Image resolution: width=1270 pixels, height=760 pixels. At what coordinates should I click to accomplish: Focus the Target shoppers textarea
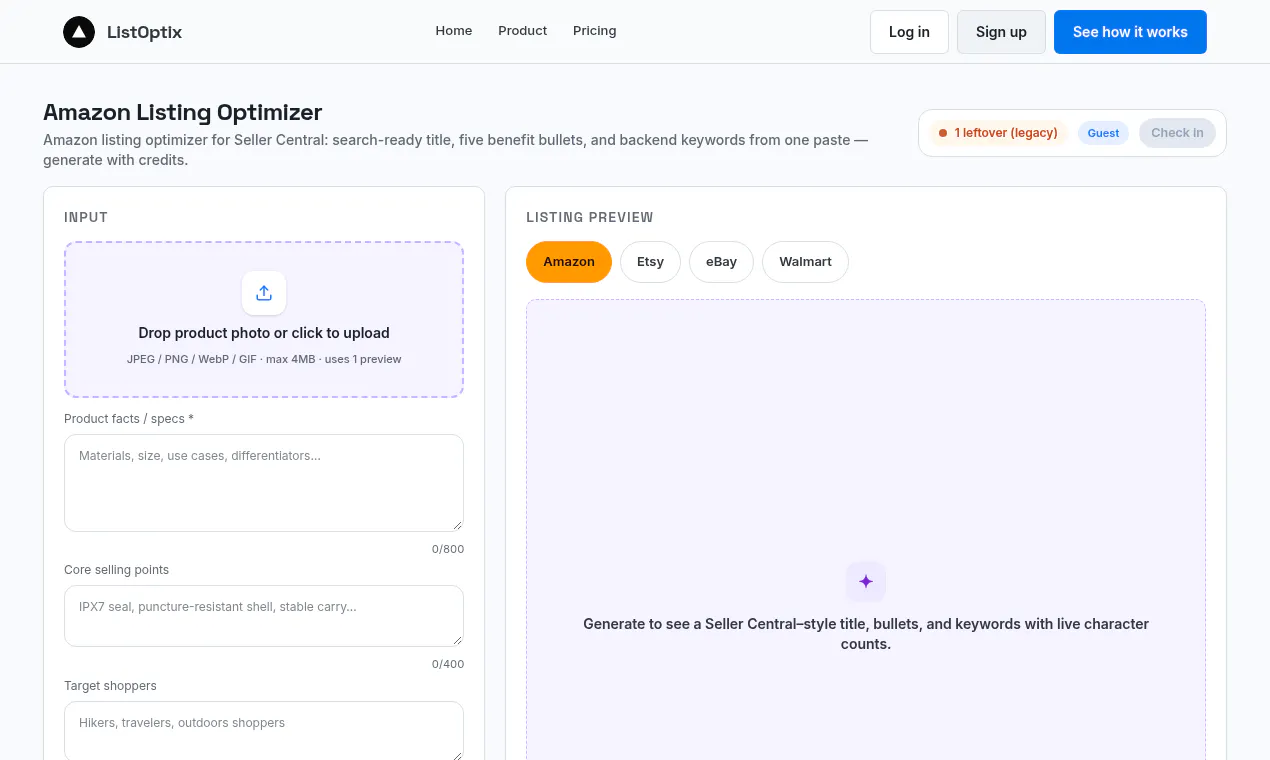pyautogui.click(x=264, y=731)
